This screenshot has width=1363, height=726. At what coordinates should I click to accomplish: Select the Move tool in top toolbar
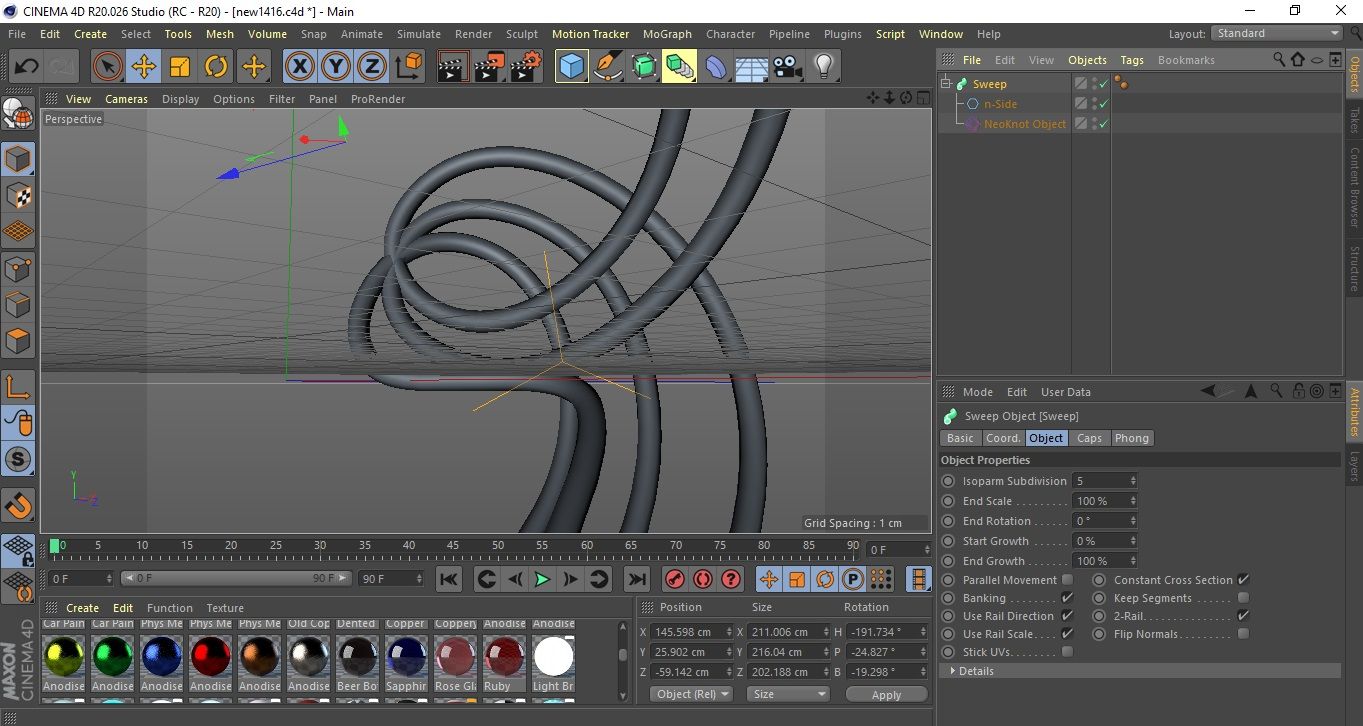tap(143, 67)
